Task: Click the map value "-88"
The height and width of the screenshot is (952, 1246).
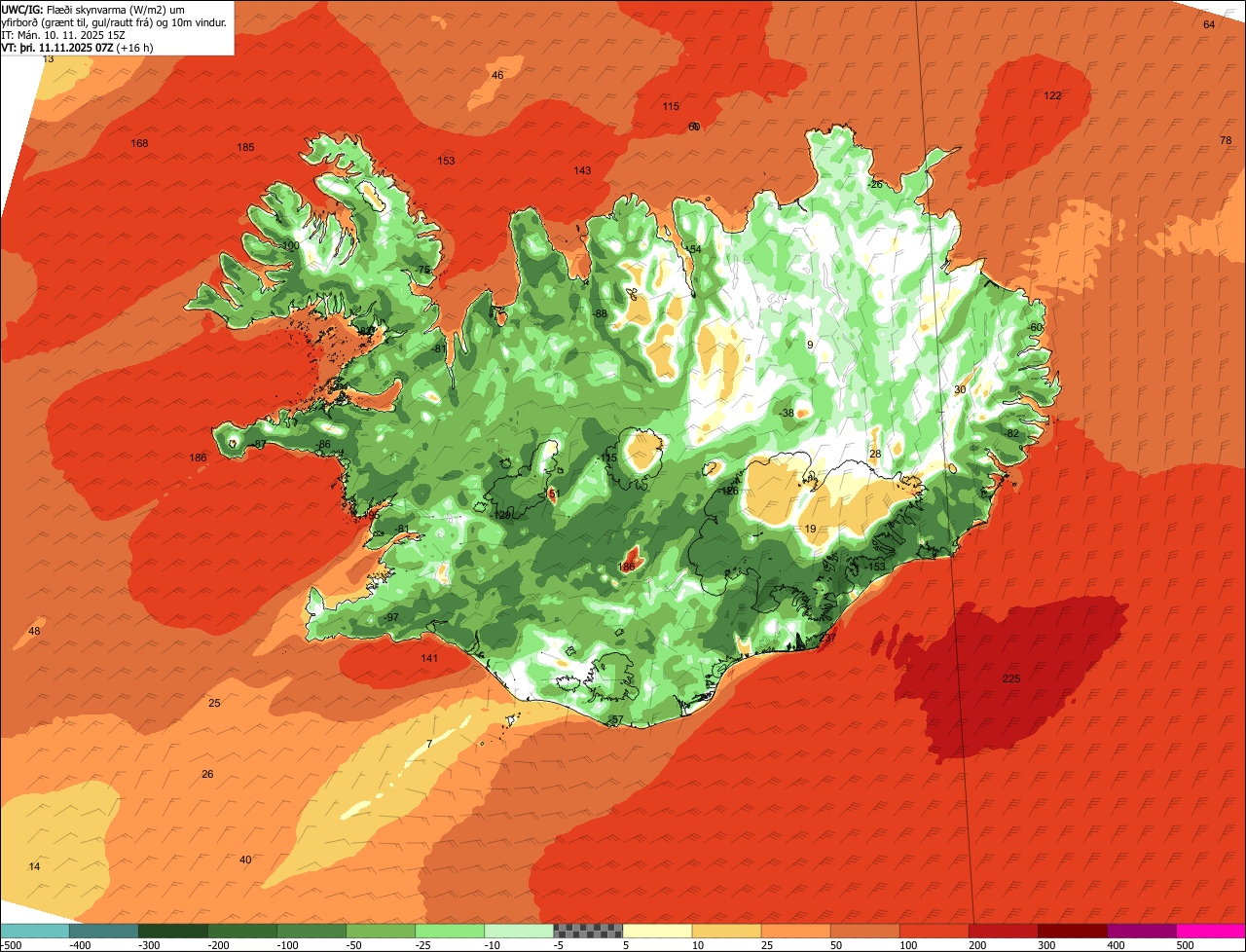Action: click(x=600, y=313)
